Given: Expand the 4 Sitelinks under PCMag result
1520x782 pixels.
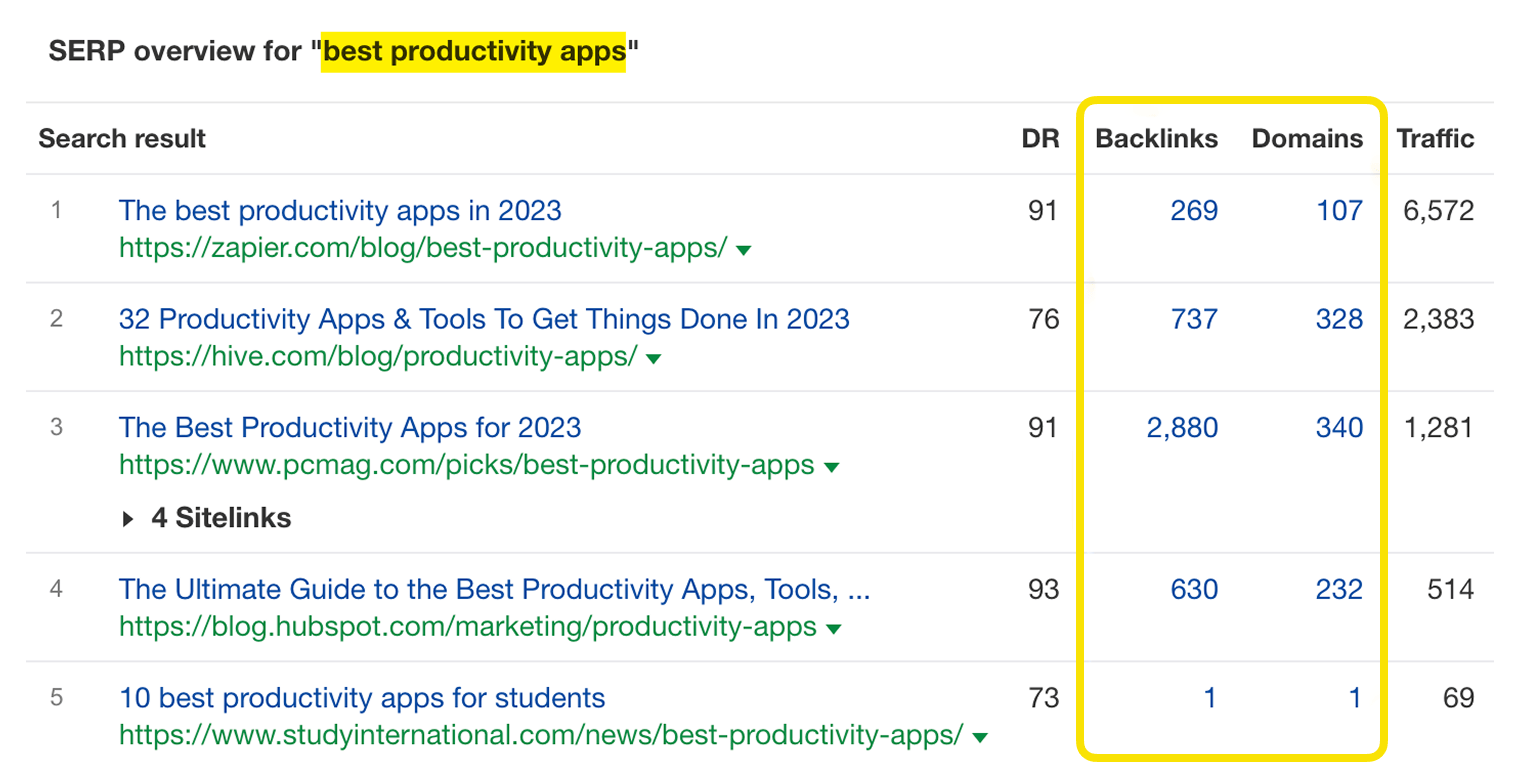Looking at the screenshot, I should click(x=205, y=518).
